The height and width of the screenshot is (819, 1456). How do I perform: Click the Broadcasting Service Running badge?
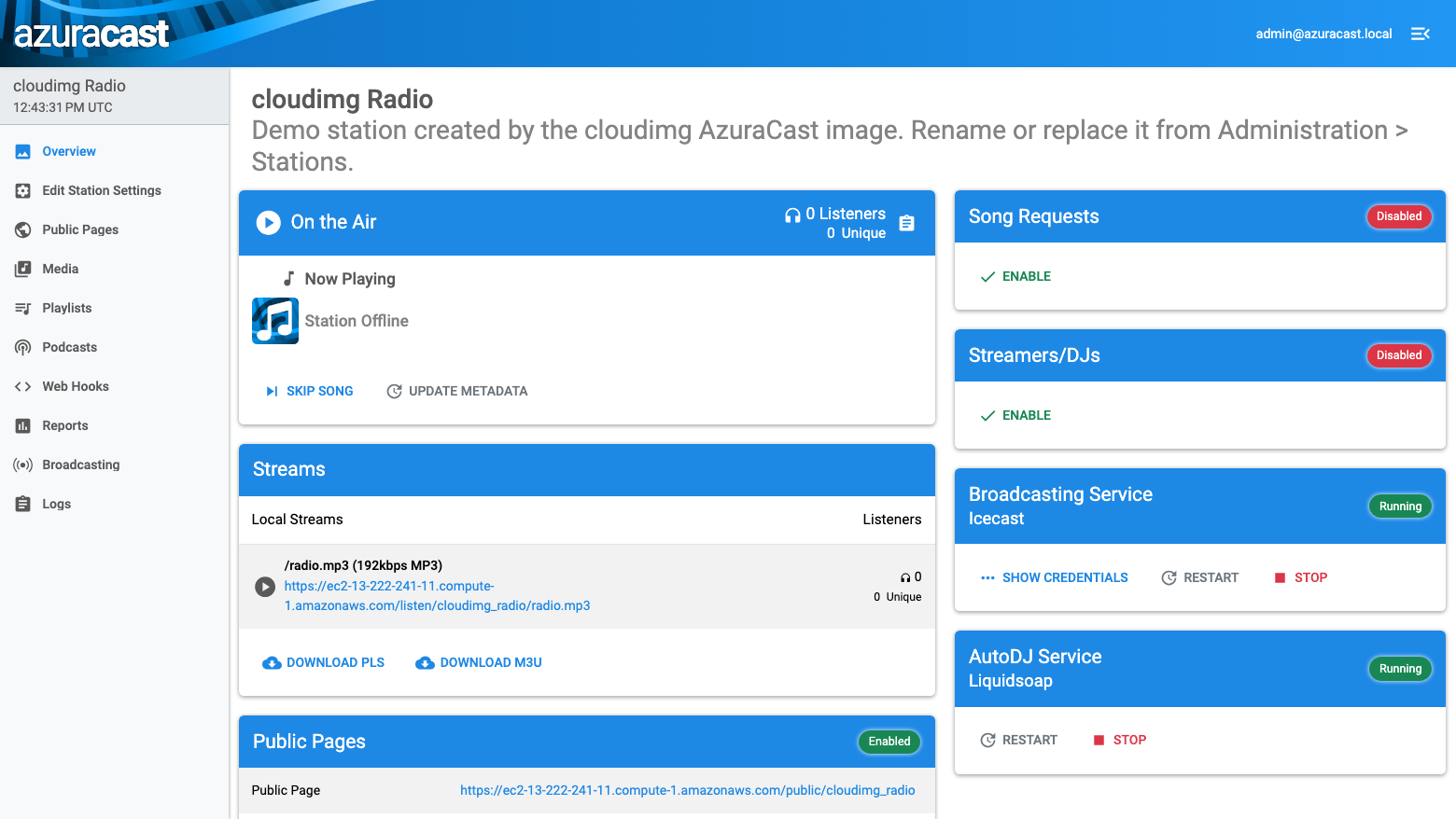1400,507
